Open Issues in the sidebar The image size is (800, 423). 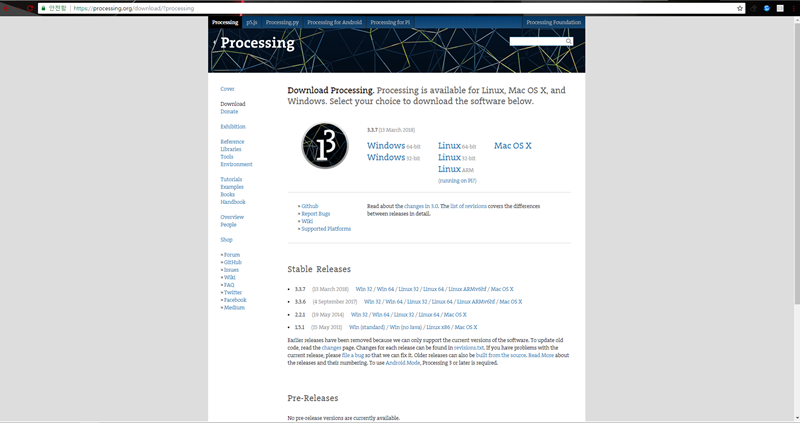coord(231,270)
